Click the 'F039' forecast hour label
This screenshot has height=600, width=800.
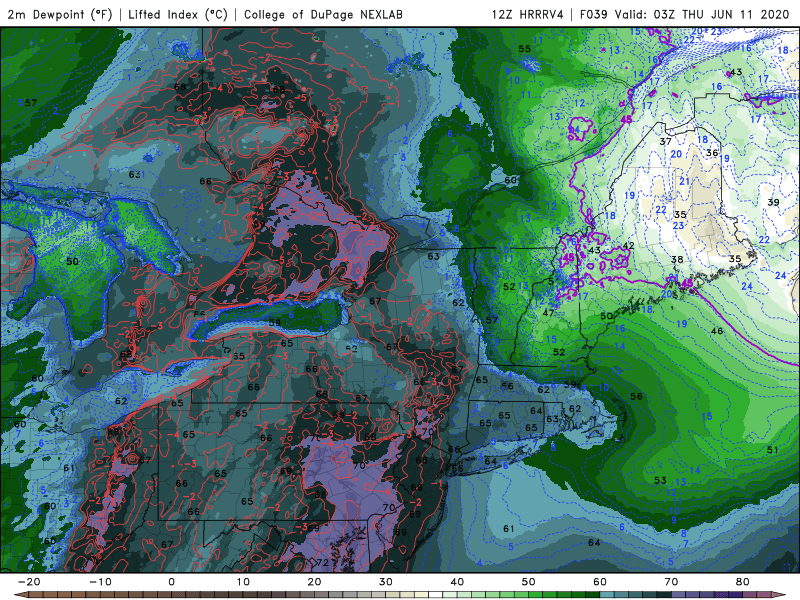pyautogui.click(x=593, y=14)
